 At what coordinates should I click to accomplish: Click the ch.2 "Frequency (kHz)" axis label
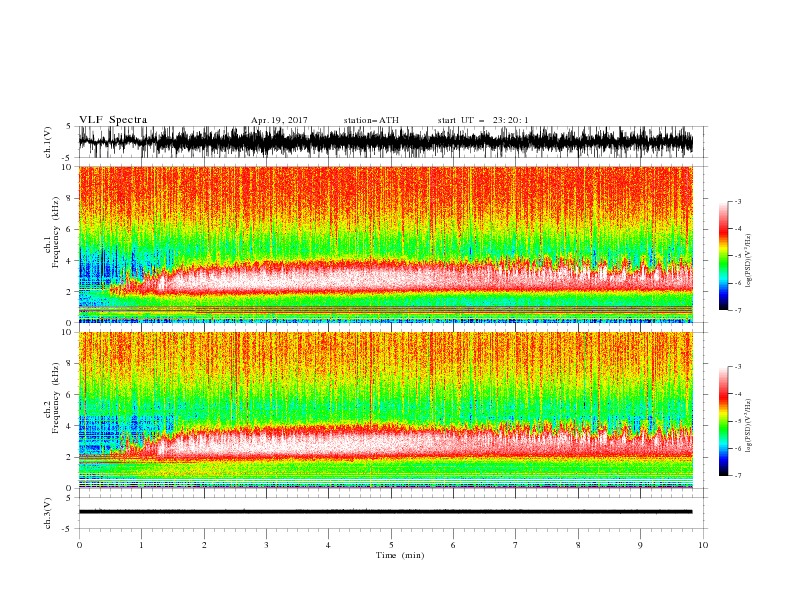coord(56,398)
